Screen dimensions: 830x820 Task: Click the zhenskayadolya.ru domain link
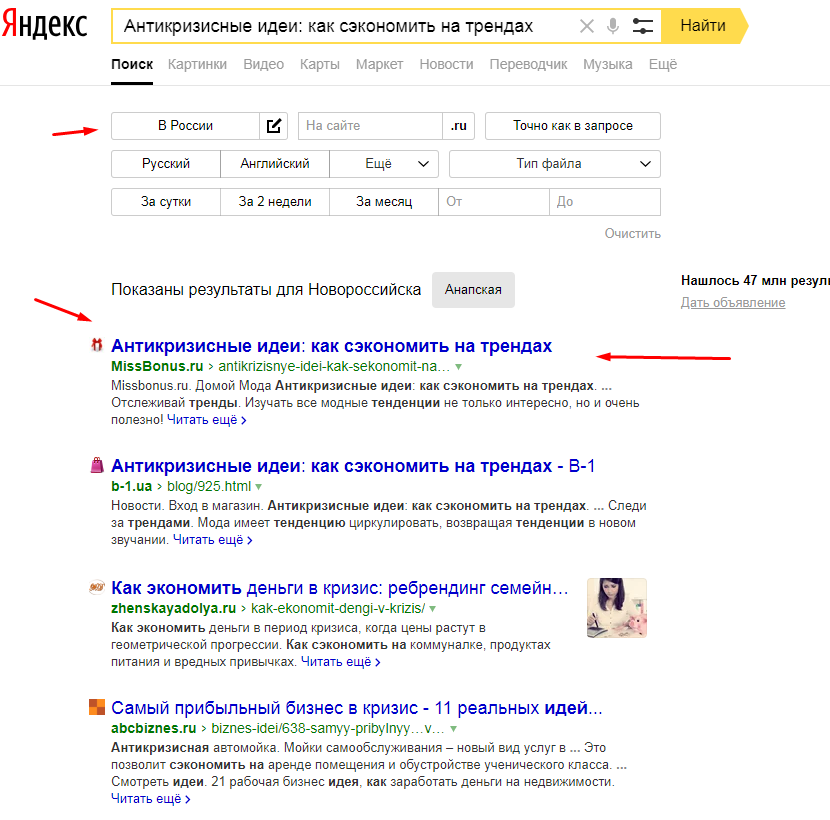click(174, 608)
